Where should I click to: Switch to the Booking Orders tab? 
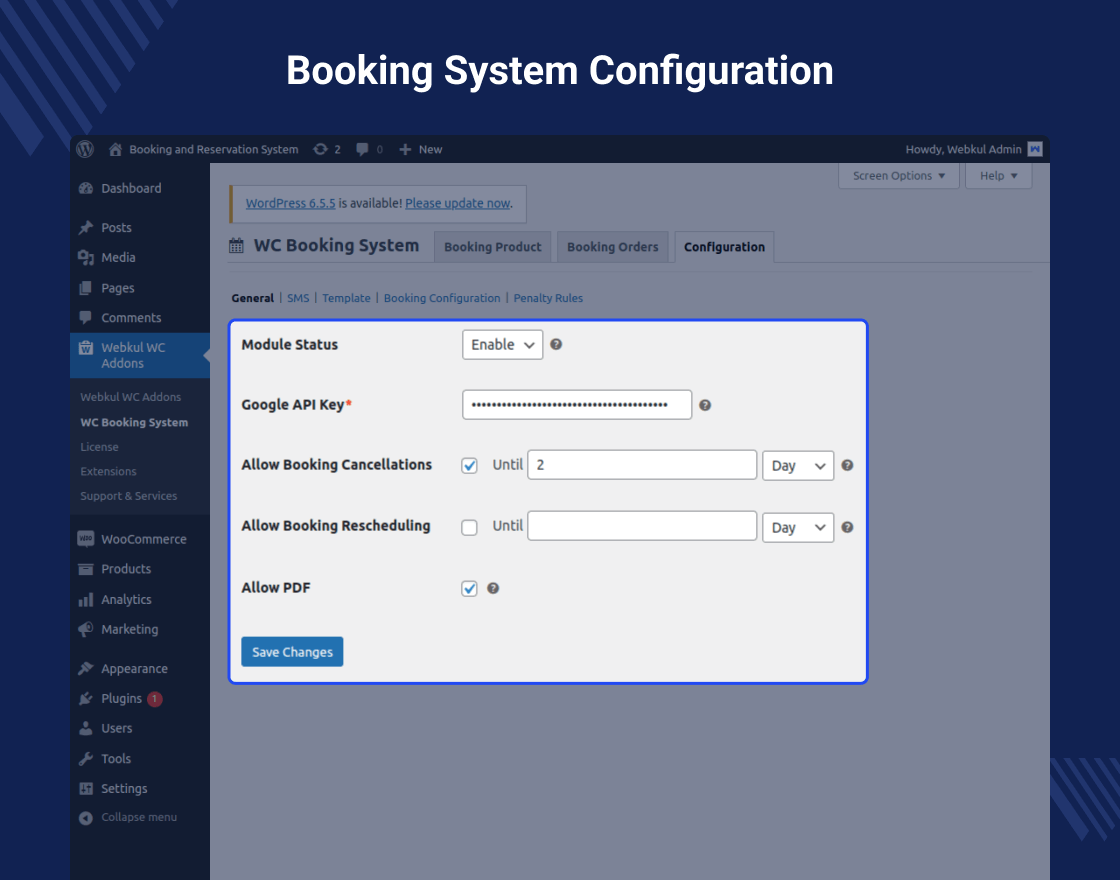612,247
